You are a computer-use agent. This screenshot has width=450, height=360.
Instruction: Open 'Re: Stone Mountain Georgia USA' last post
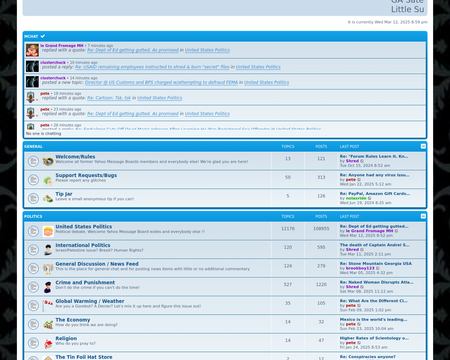[x=376, y=264]
